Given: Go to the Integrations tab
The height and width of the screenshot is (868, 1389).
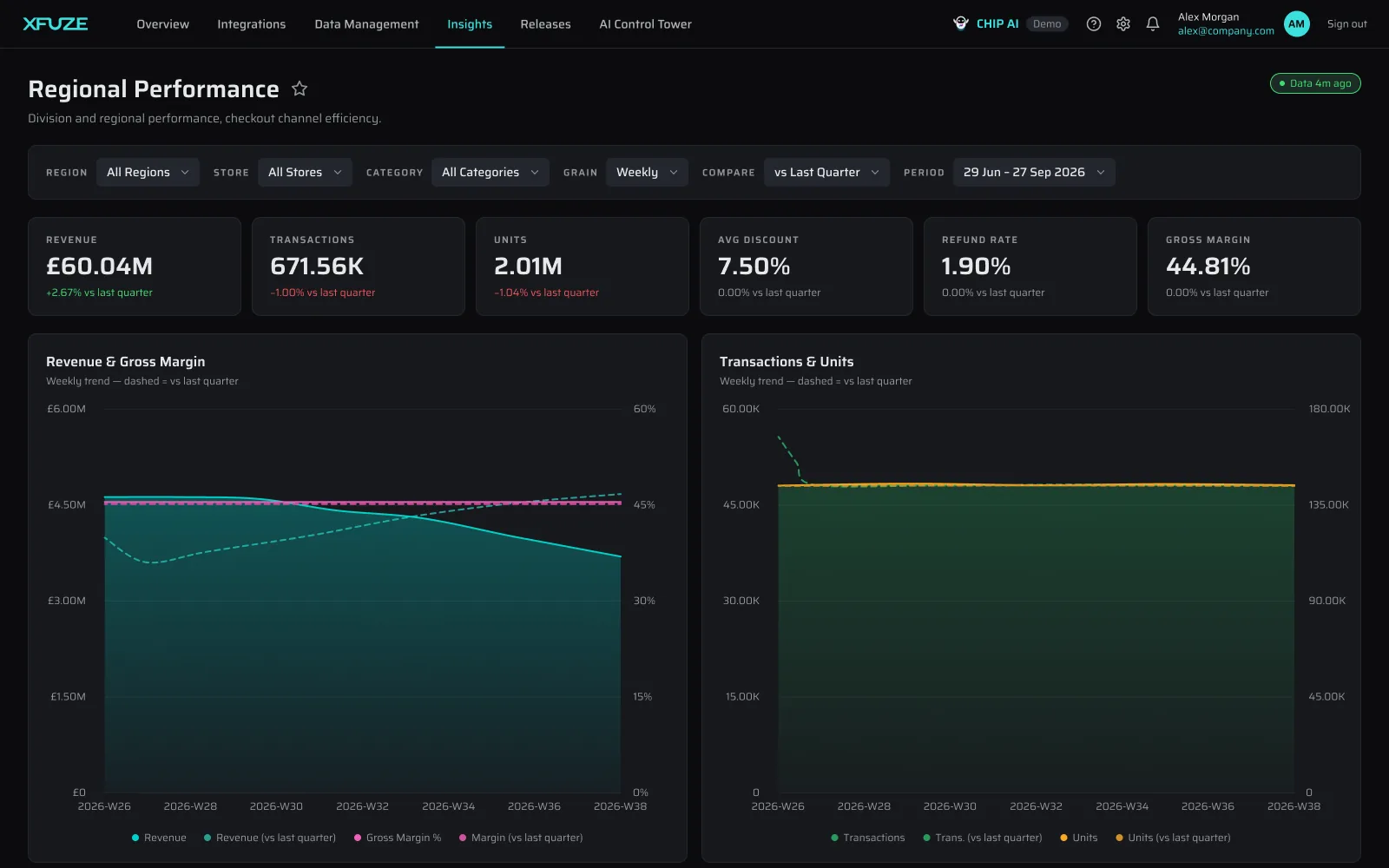Looking at the screenshot, I should 252,24.
